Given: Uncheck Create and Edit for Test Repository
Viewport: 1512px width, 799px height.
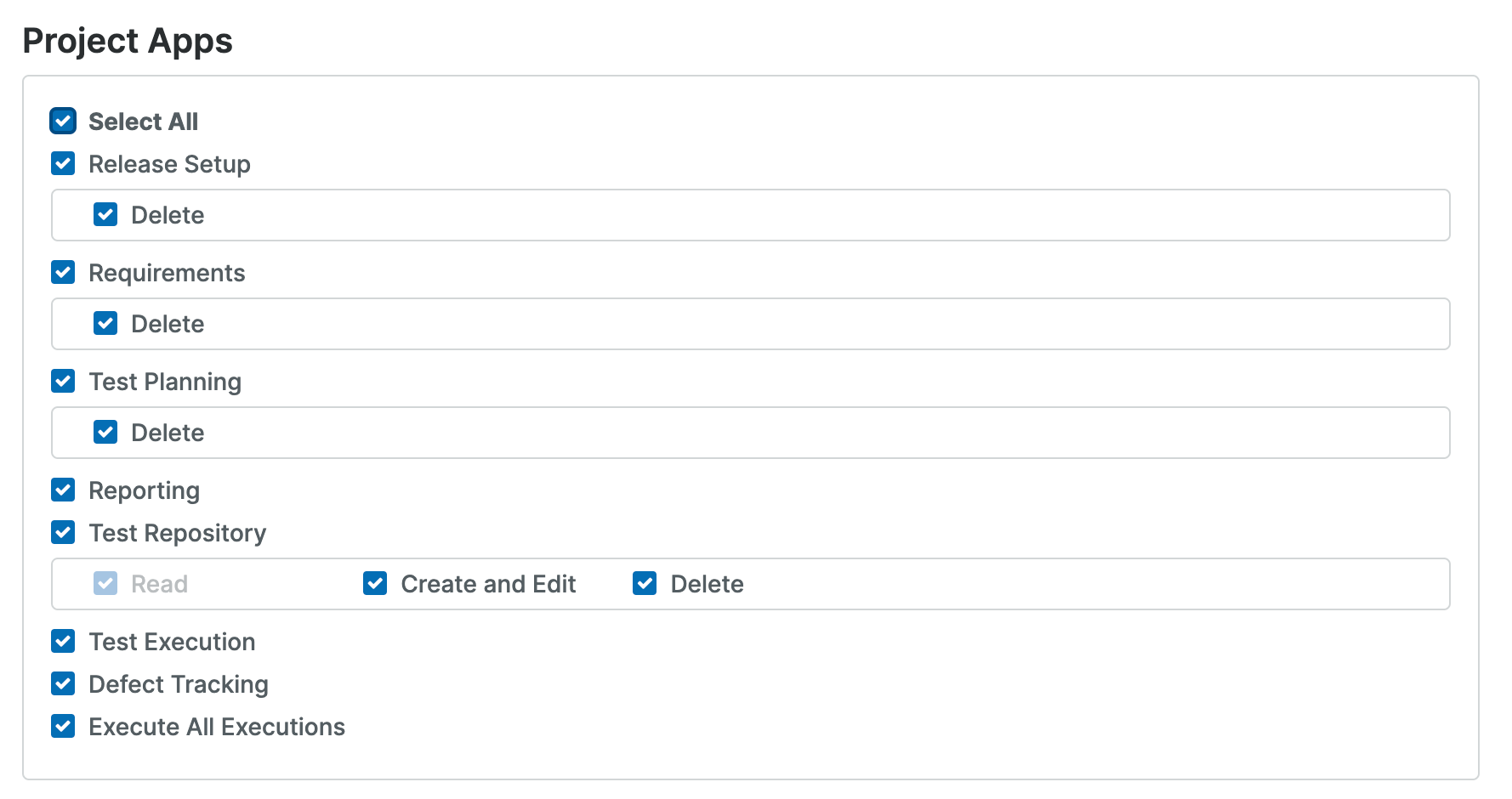Looking at the screenshot, I should click(x=374, y=583).
